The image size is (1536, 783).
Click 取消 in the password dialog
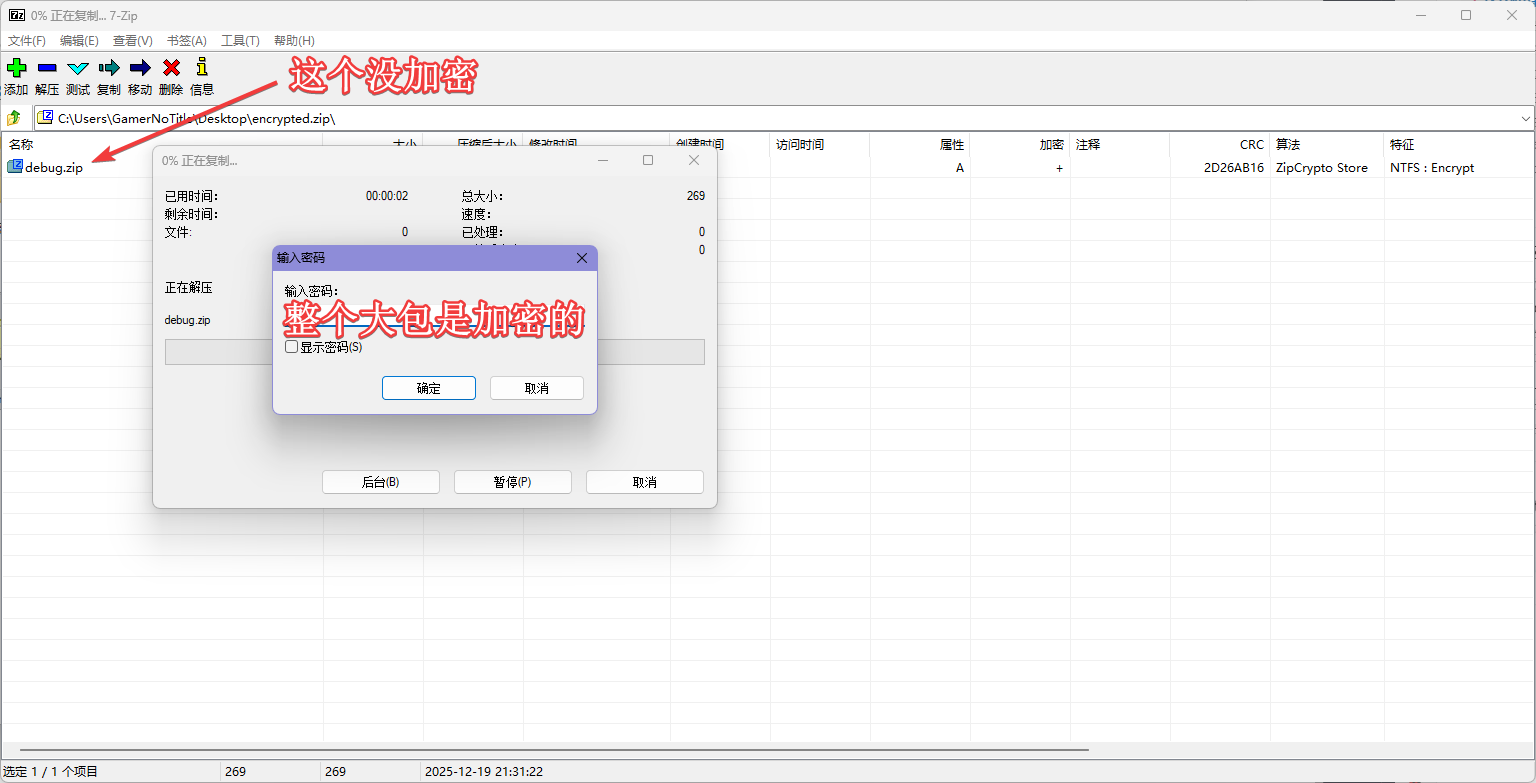coord(536,388)
